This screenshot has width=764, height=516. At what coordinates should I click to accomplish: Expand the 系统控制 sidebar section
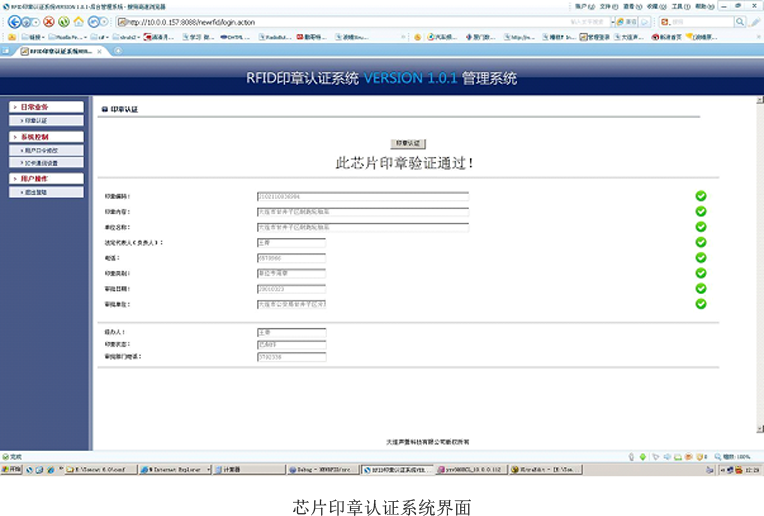46,137
